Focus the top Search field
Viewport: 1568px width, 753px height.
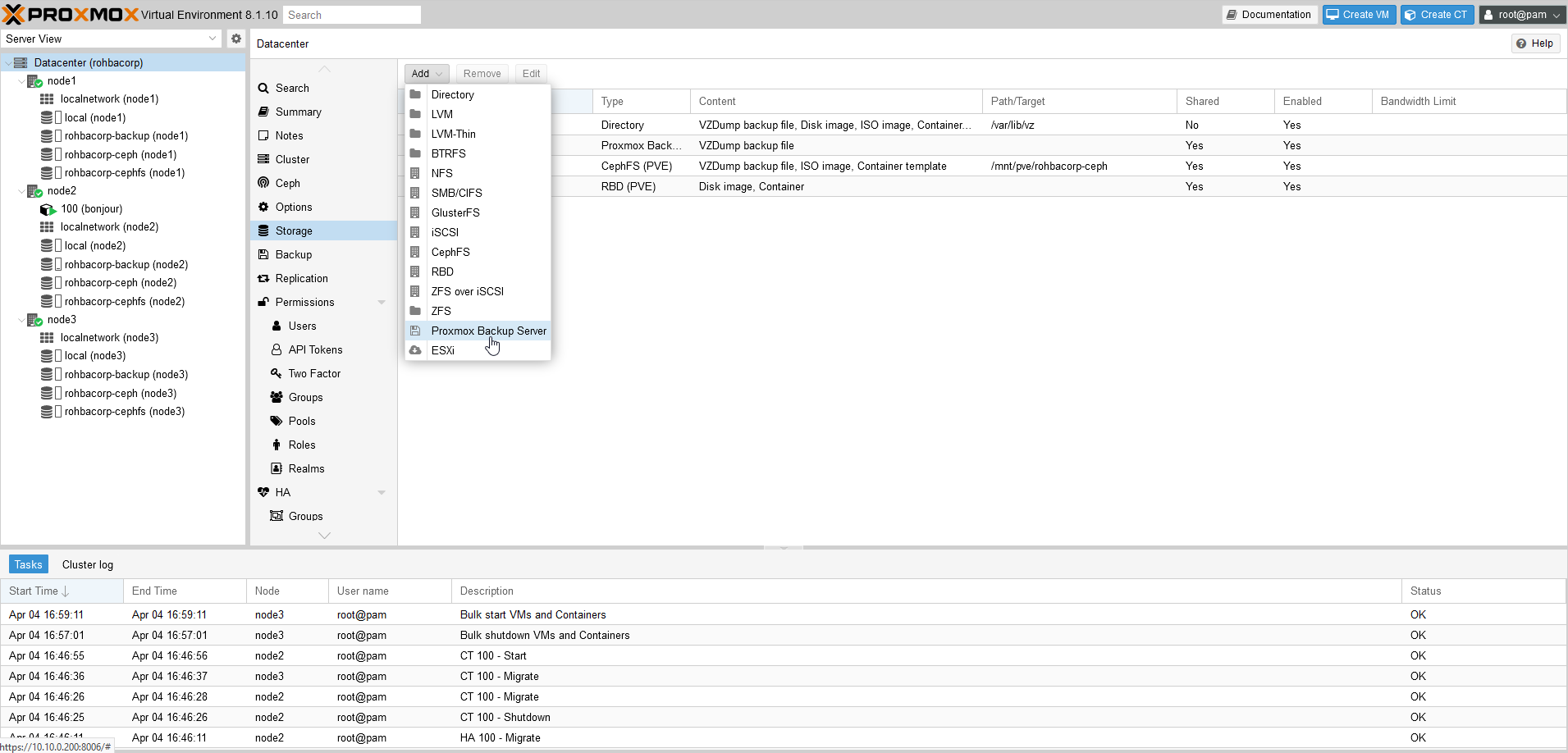tap(352, 15)
